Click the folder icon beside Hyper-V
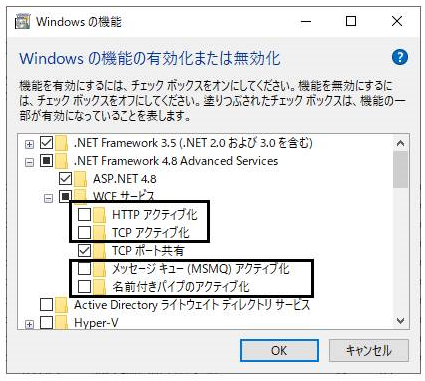This screenshot has height=381, width=425. [61, 323]
